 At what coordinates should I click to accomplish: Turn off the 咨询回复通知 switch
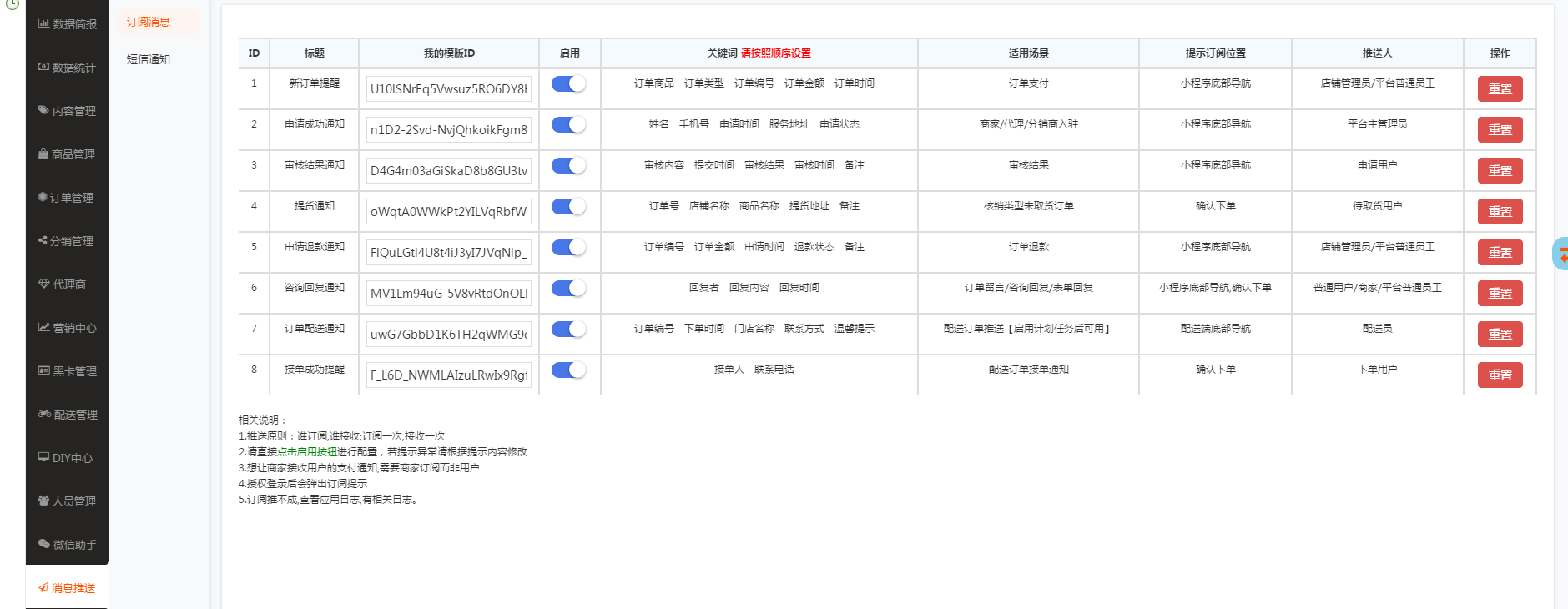(x=569, y=288)
